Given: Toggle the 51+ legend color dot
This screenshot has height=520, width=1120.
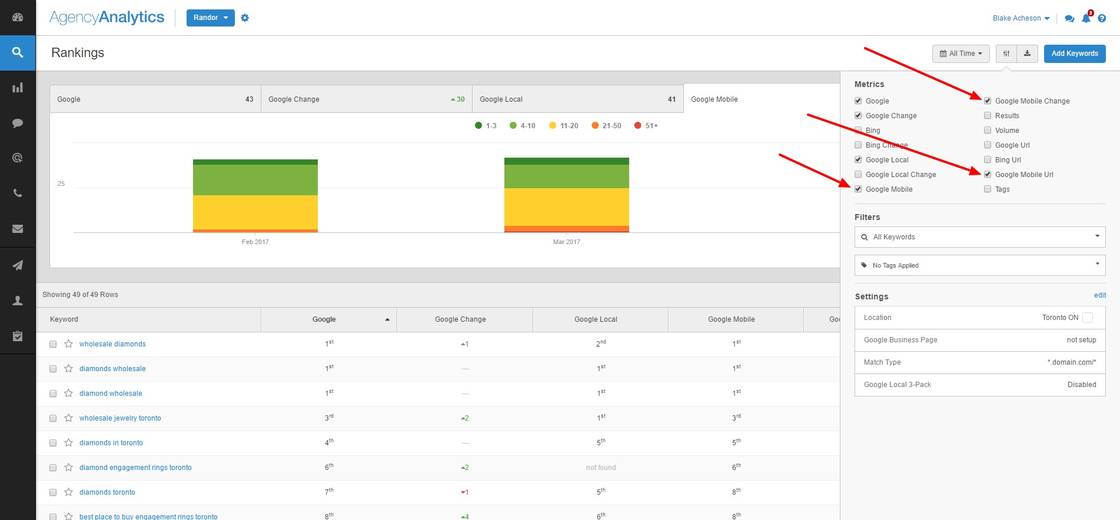Looking at the screenshot, I should [638, 126].
